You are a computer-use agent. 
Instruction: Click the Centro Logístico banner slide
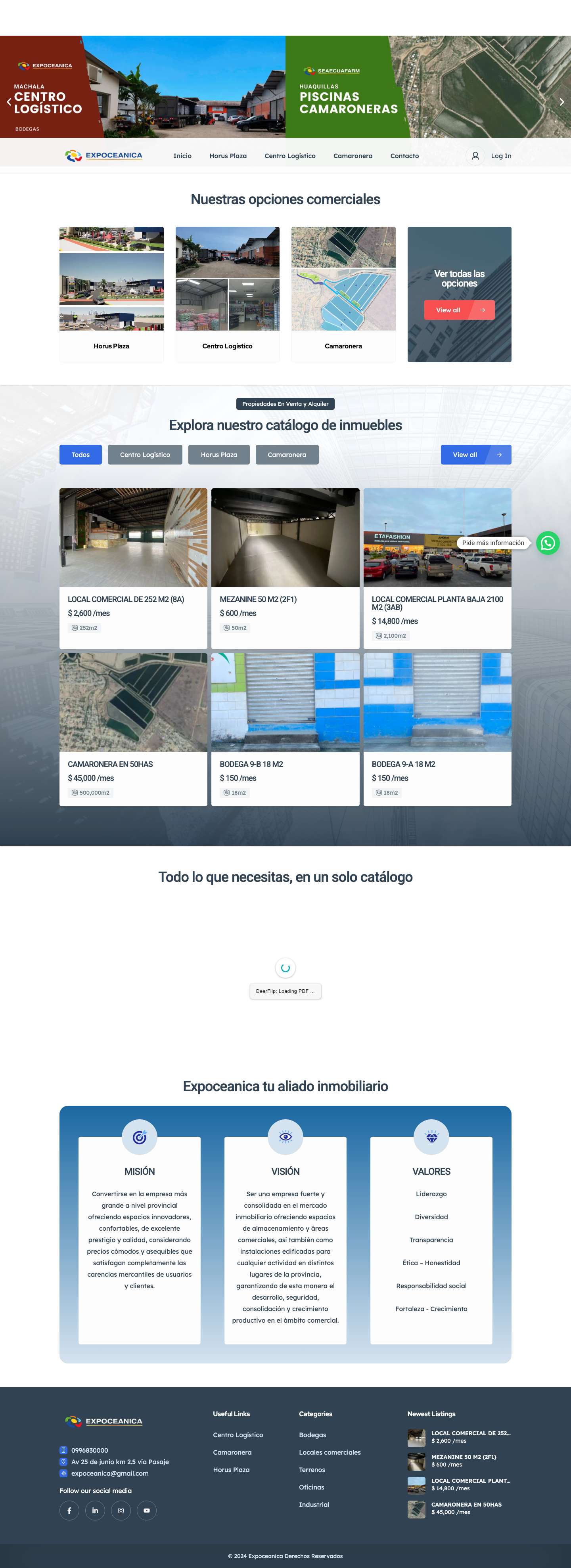click(142, 86)
